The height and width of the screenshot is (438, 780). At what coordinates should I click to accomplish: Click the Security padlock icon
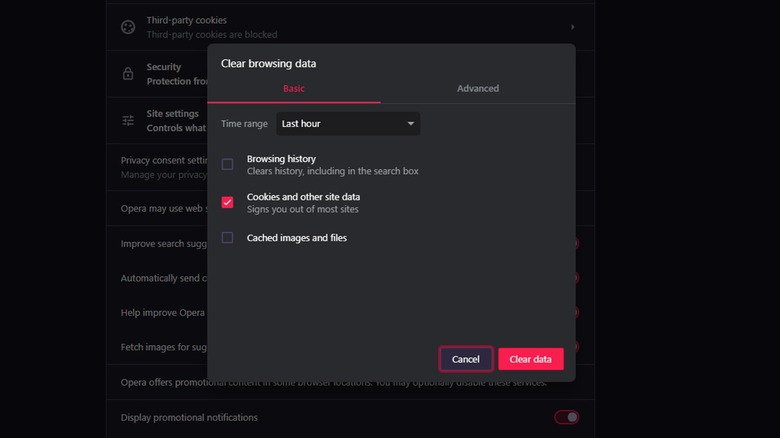pyautogui.click(x=128, y=74)
